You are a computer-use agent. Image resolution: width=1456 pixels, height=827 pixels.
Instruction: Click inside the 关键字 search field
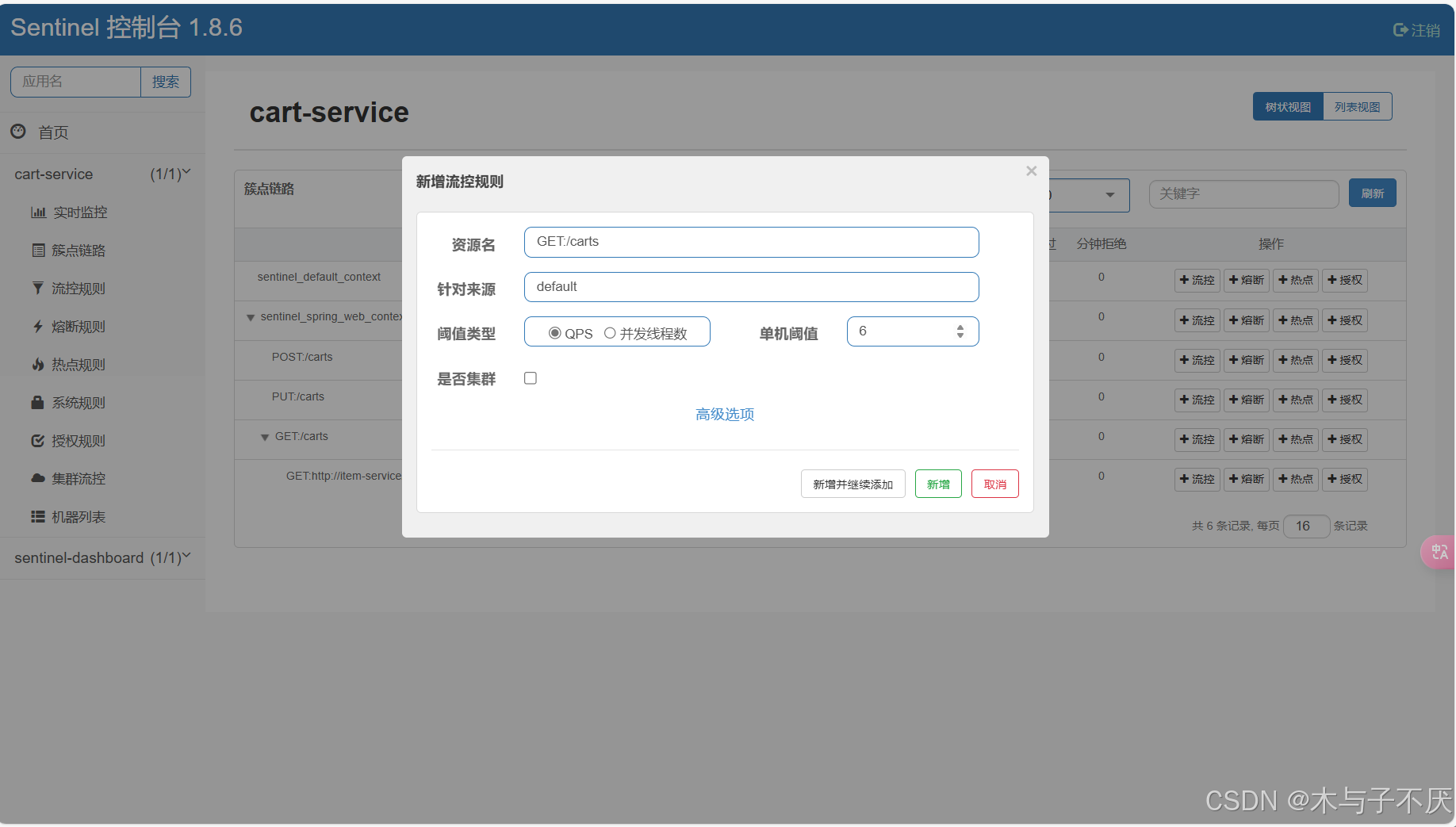point(1243,193)
